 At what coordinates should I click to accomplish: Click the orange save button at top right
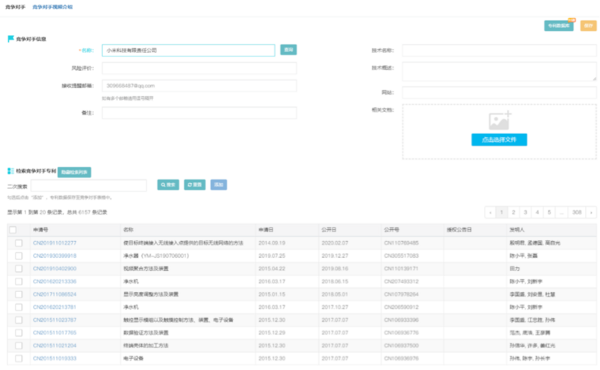[x=589, y=26]
